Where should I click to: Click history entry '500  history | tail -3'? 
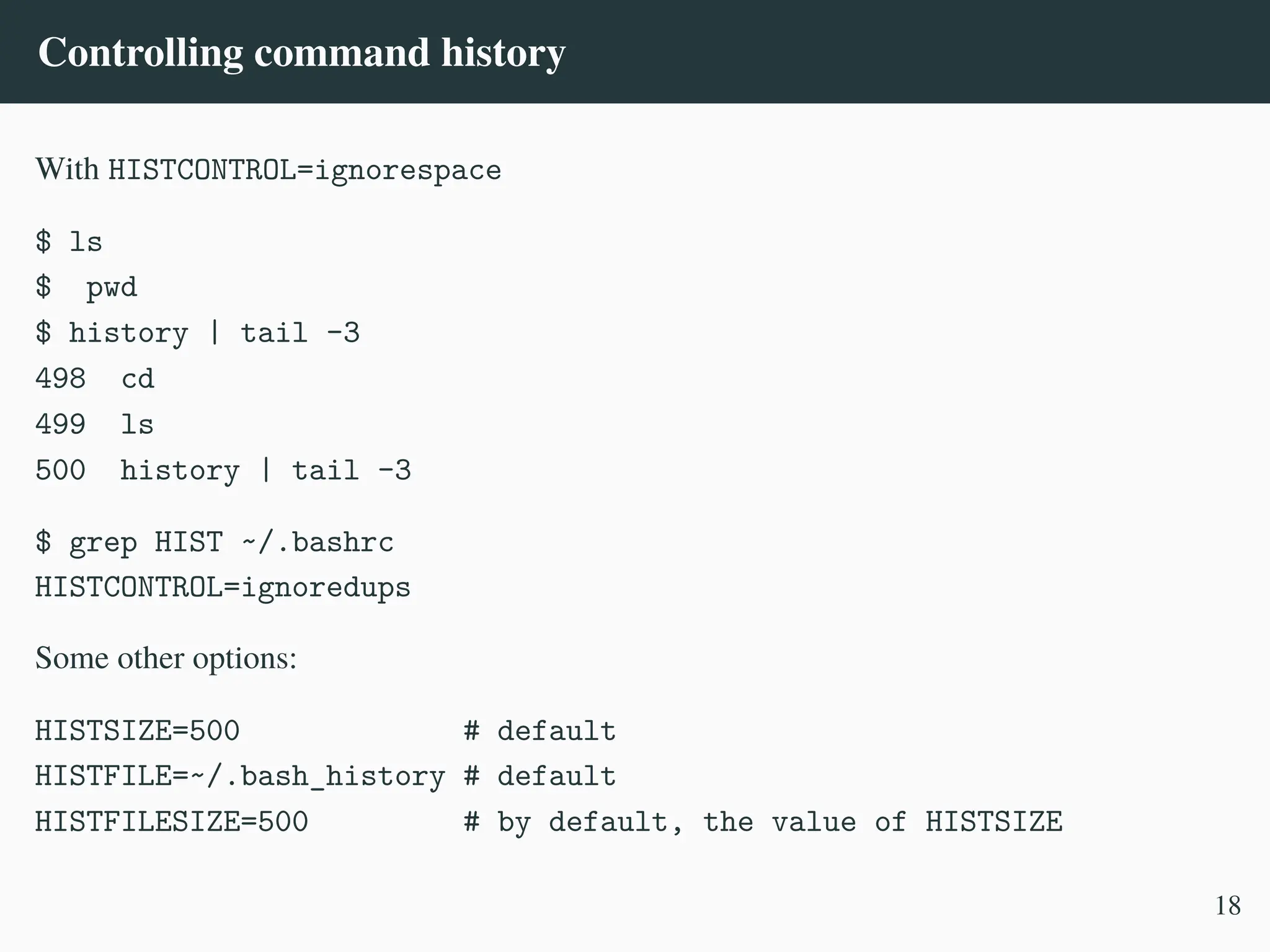(223, 470)
